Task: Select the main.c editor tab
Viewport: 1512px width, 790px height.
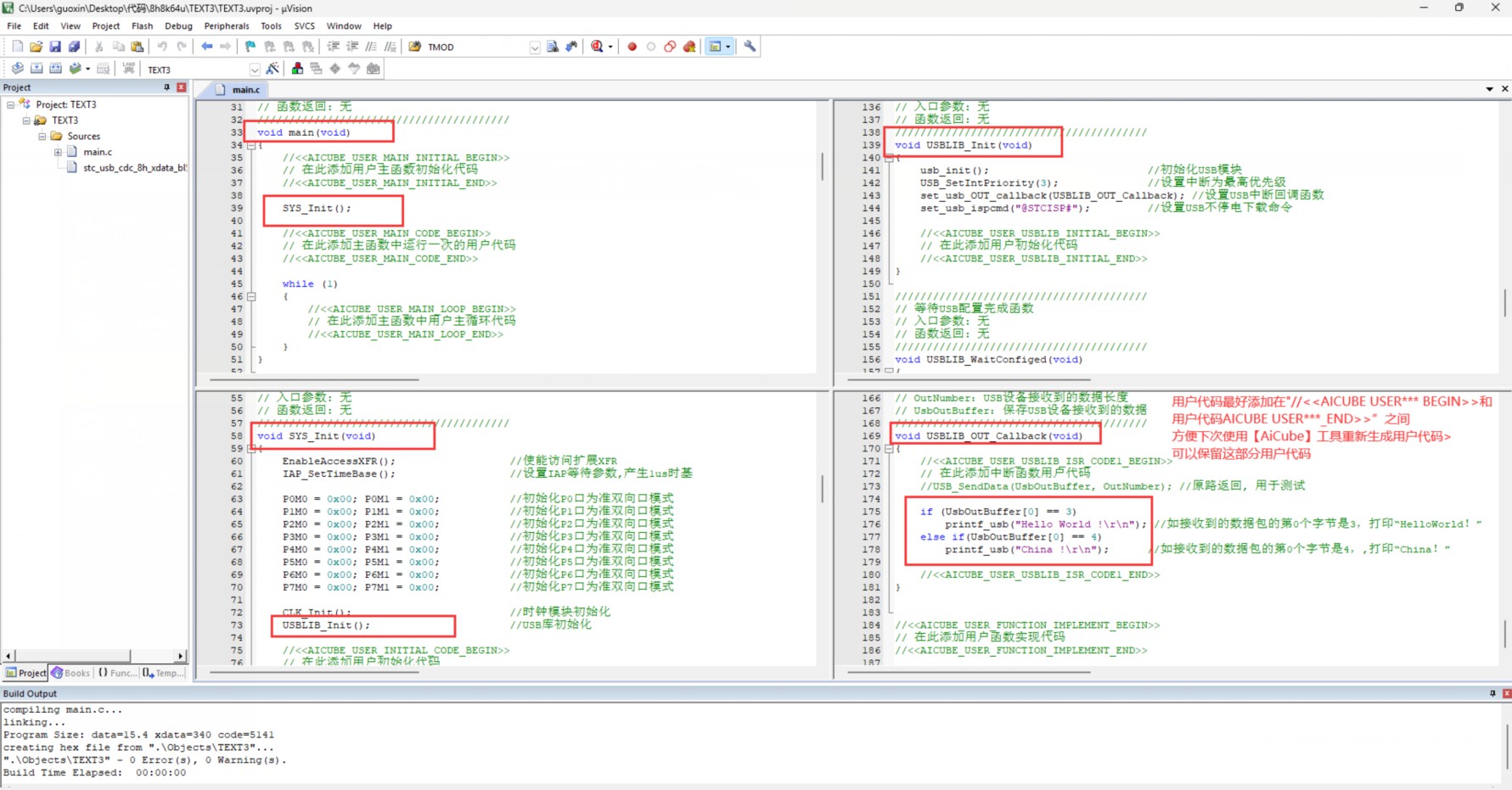Action: click(x=245, y=89)
